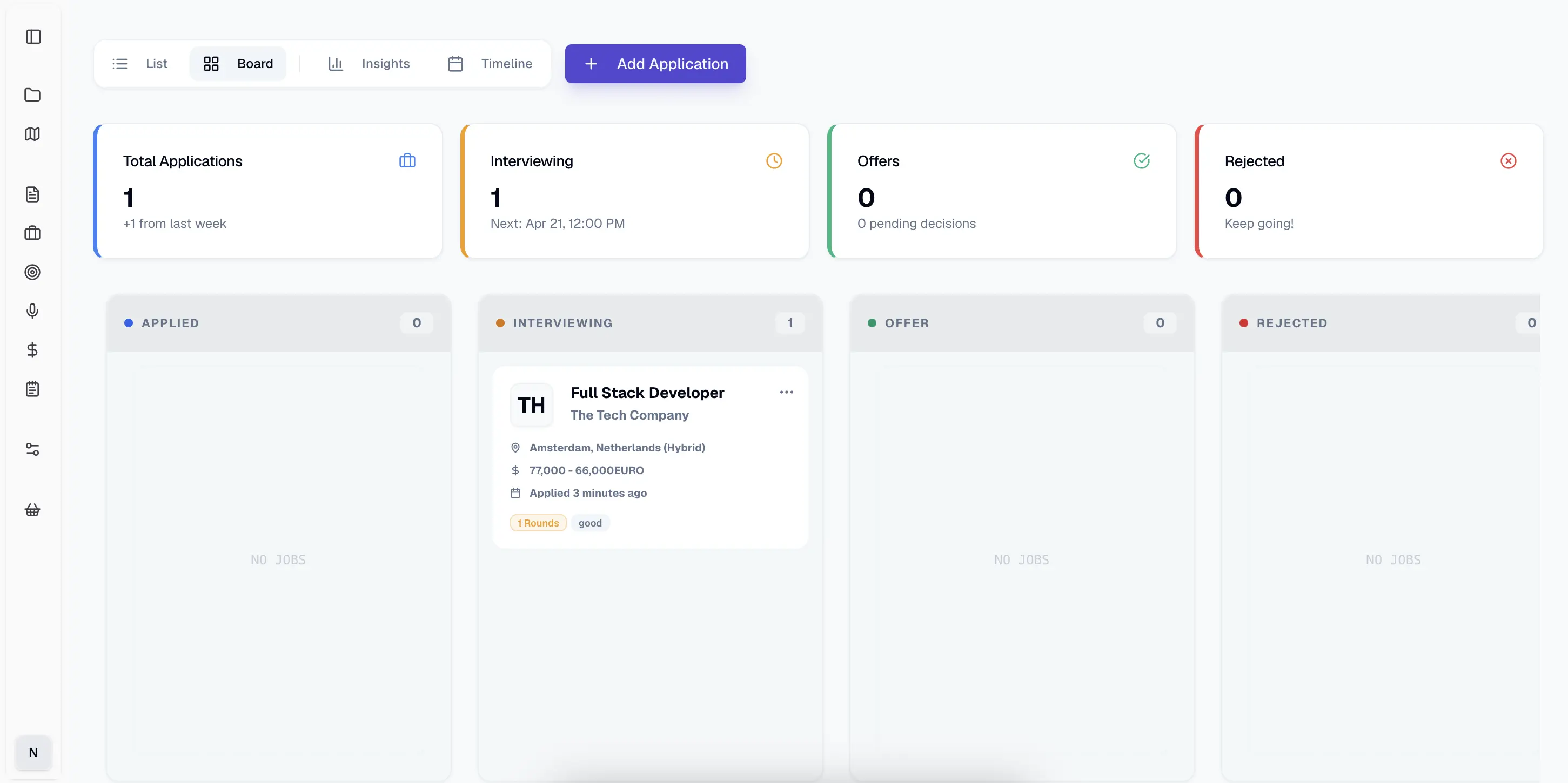Click the target goals icon
The image size is (1568, 783).
pyautogui.click(x=32, y=272)
